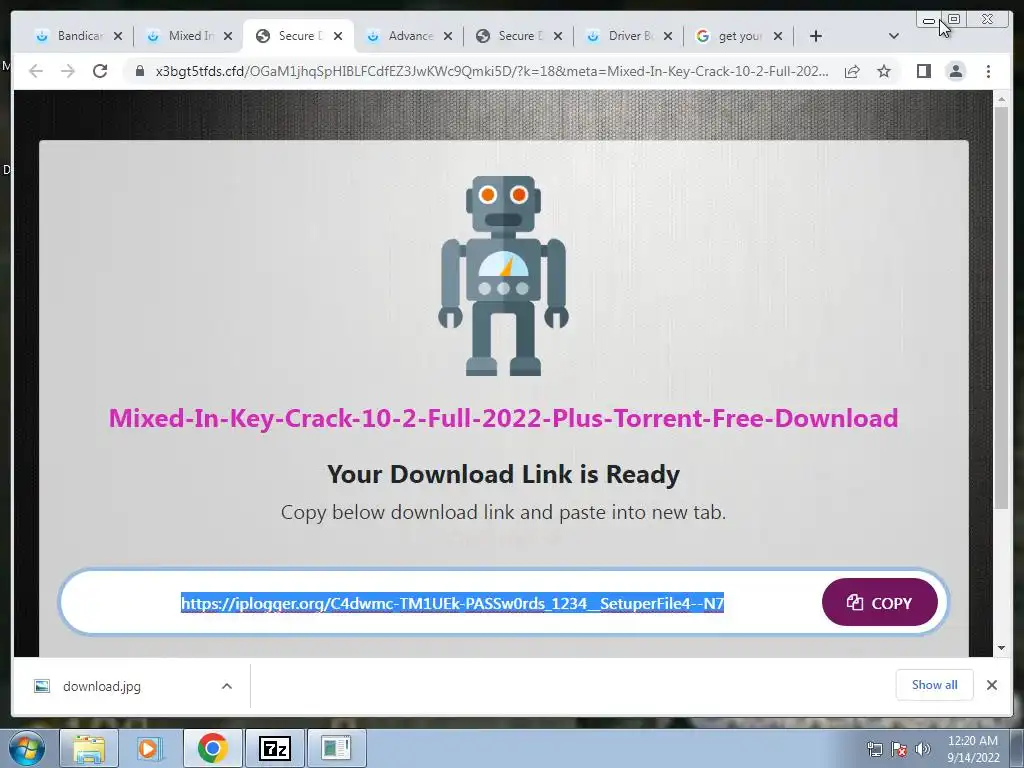Close the active Secure tab
Screen dimensions: 1024x768
click(338, 36)
